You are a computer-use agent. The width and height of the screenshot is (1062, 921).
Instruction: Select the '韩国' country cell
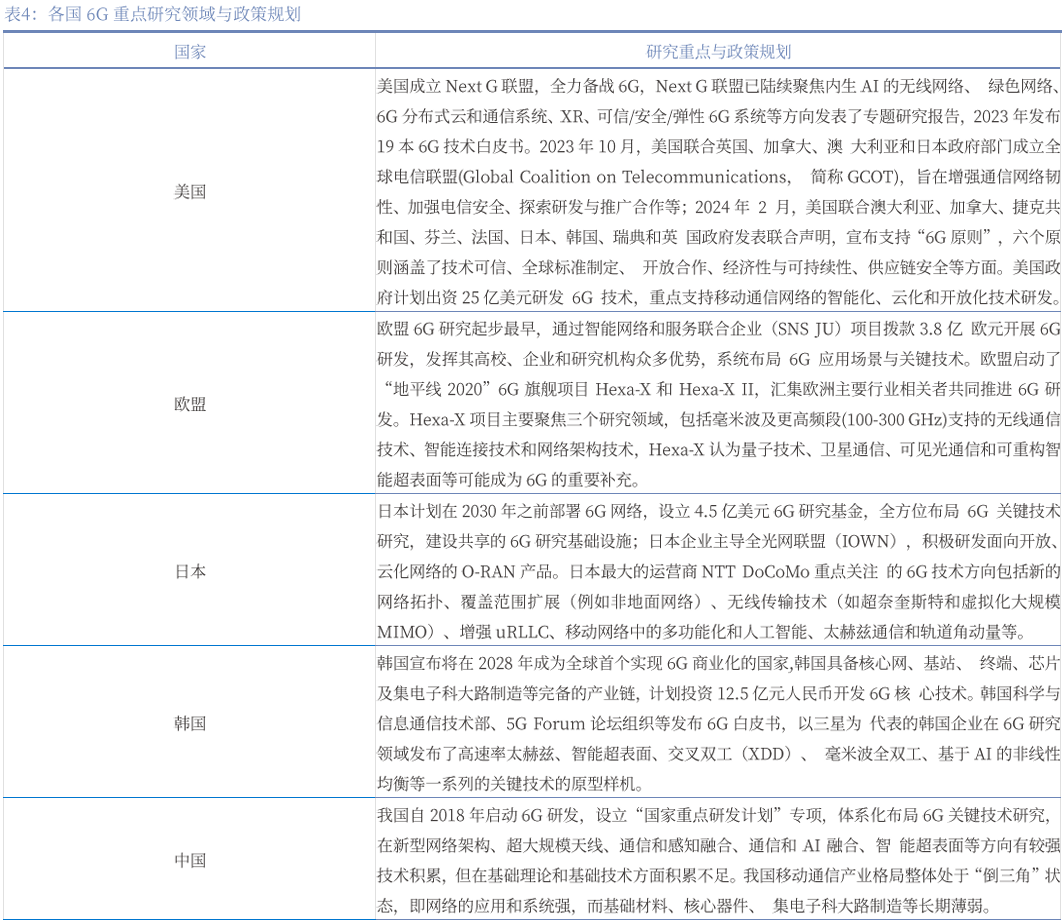coord(190,723)
